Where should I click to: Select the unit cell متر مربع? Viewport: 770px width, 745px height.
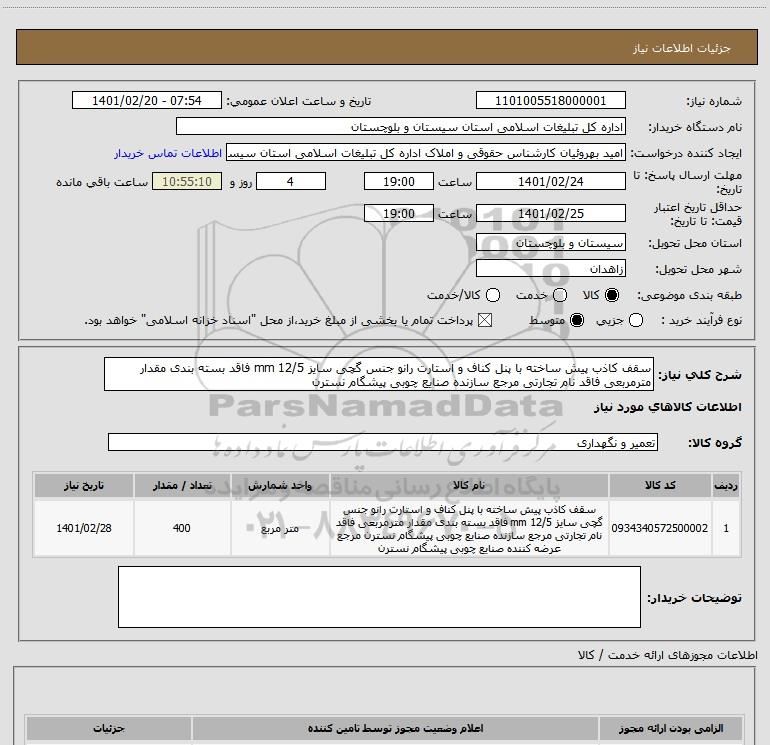[x=280, y=528]
